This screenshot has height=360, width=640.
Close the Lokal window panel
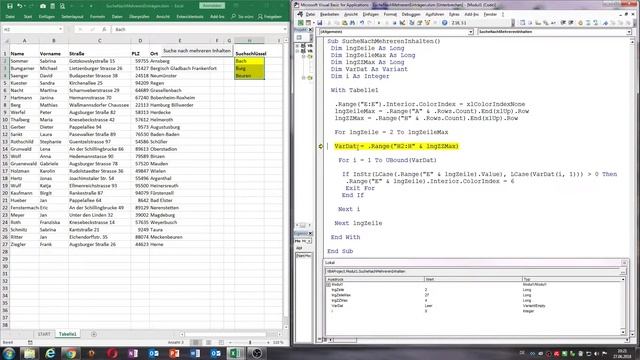pos(624,262)
